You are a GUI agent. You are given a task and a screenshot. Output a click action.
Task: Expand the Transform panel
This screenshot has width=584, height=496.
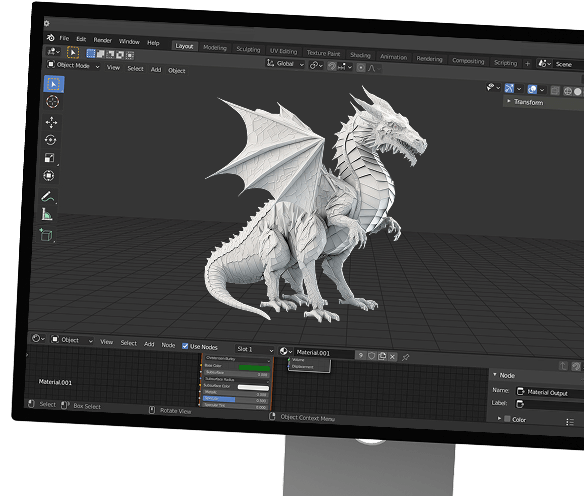point(544,102)
